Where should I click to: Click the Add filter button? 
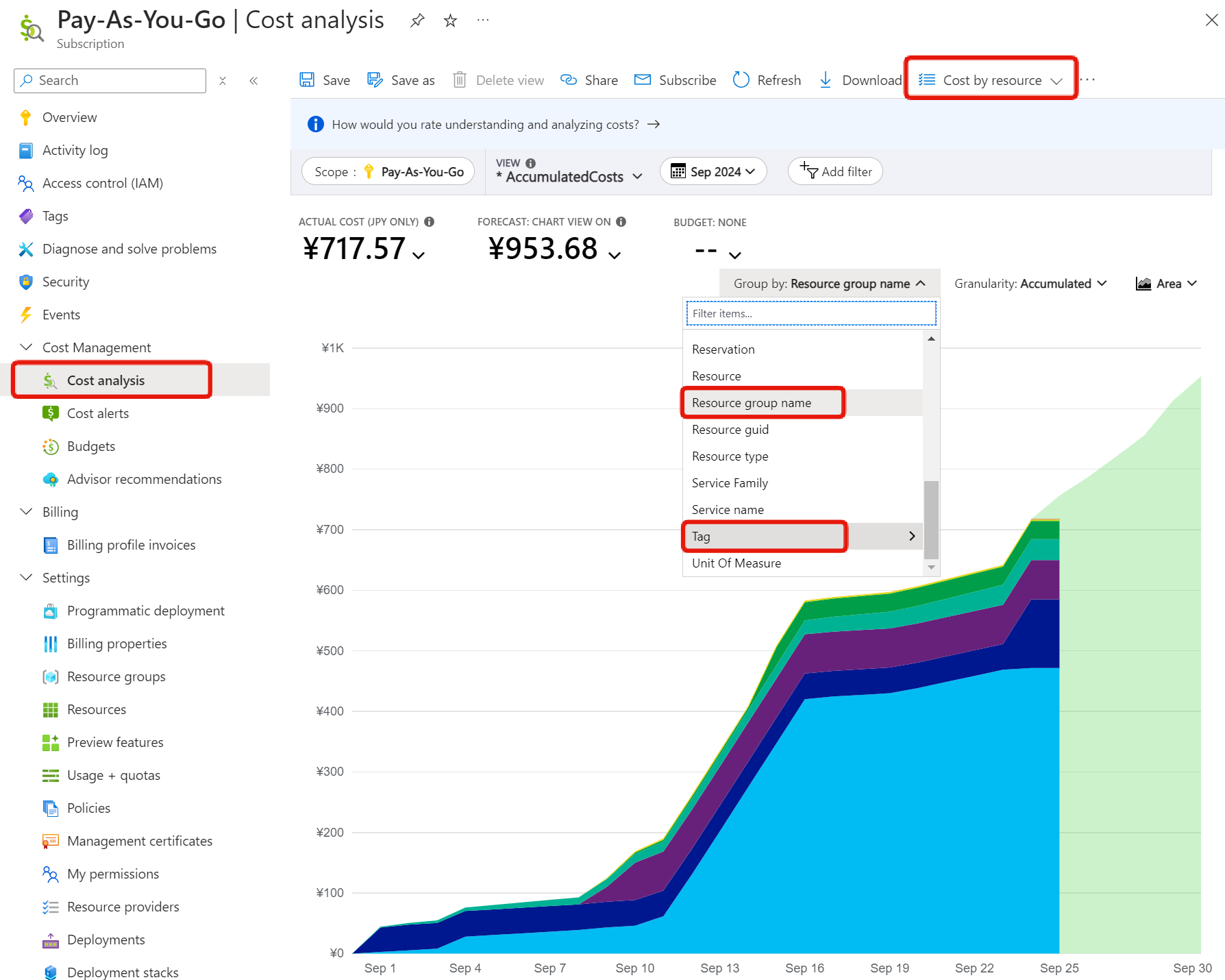(835, 171)
